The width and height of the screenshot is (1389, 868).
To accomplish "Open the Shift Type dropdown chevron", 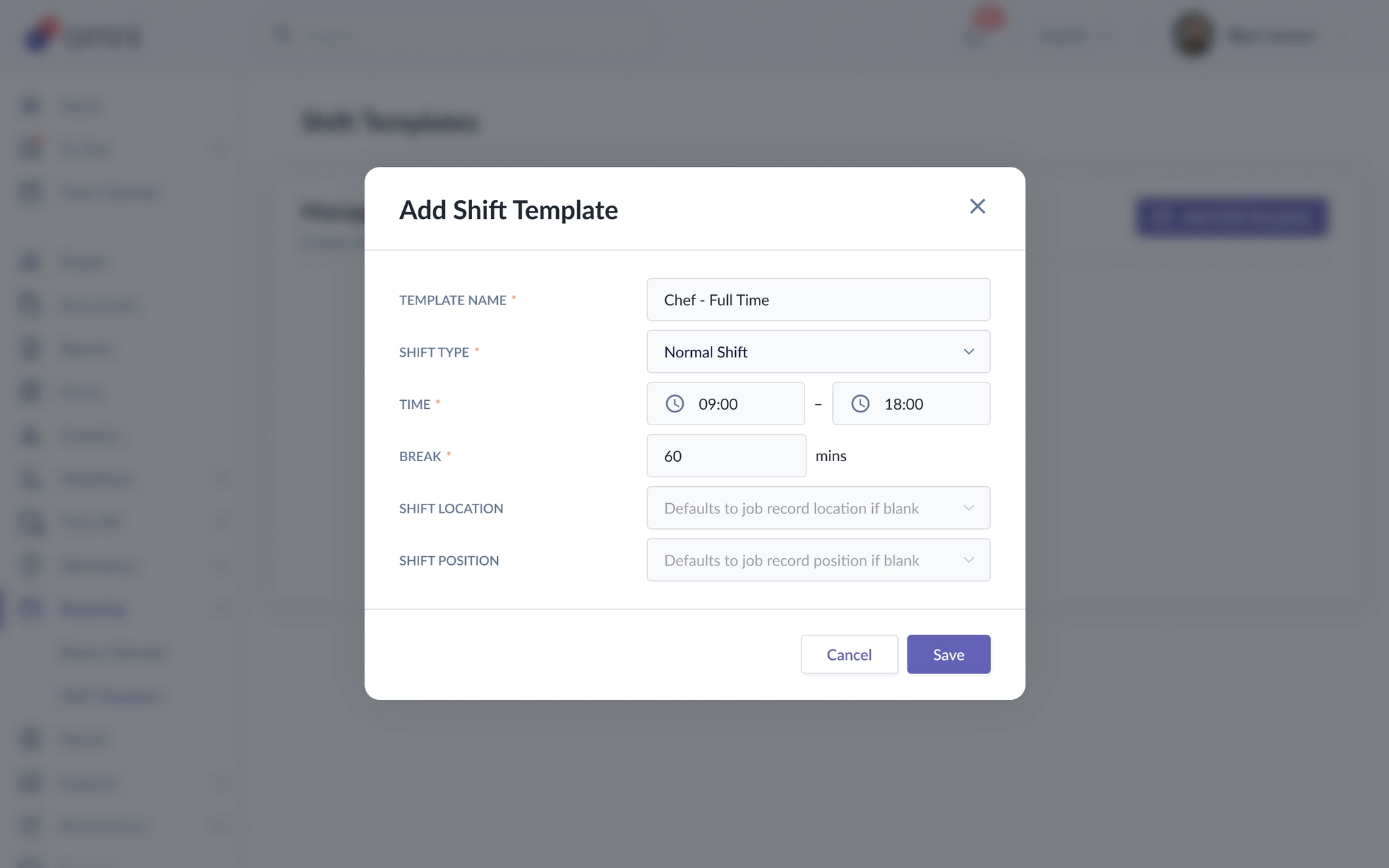I will tap(969, 352).
